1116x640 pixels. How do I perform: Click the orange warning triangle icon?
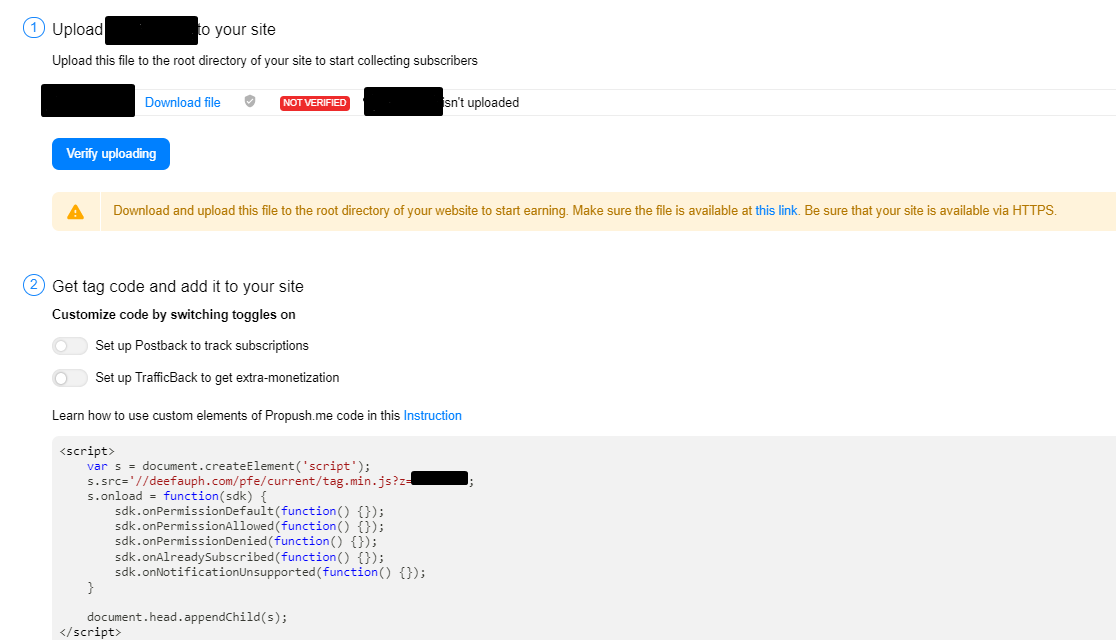pos(76,212)
